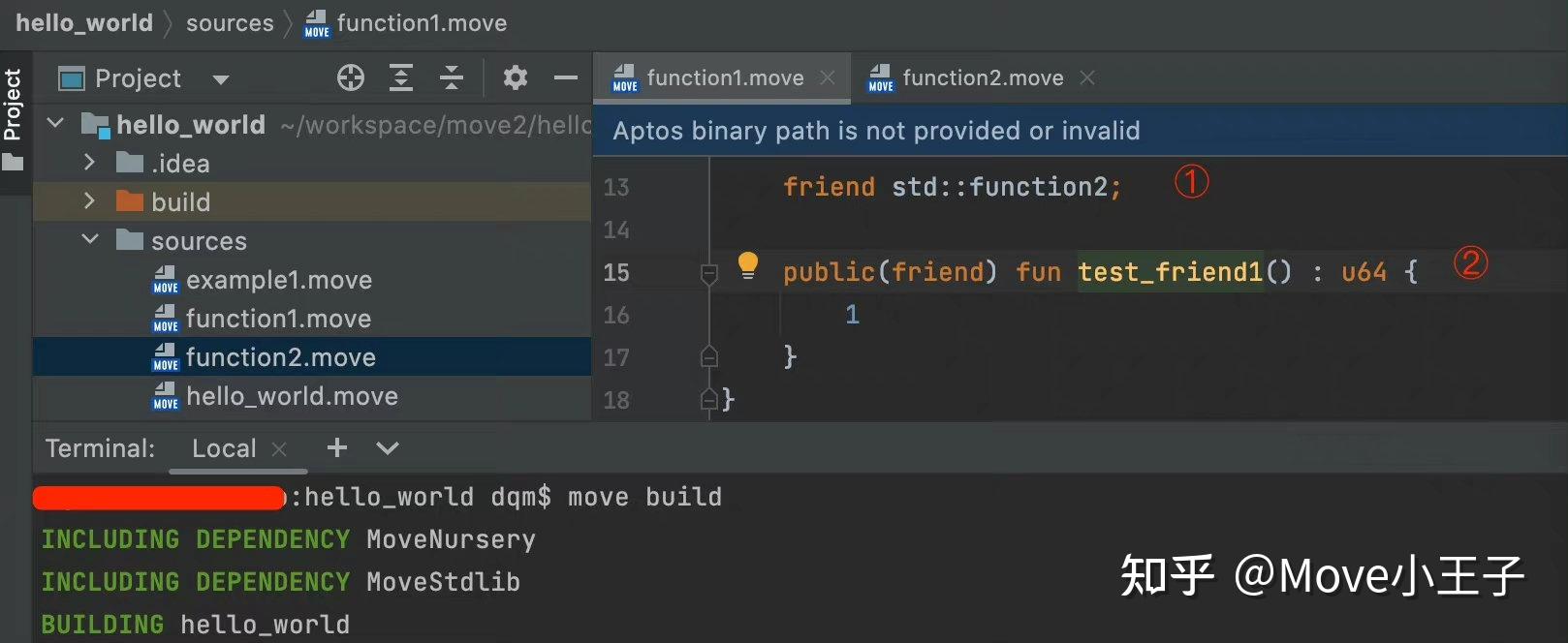
Task: Close the function2.move editor tab
Action: coord(1087,77)
